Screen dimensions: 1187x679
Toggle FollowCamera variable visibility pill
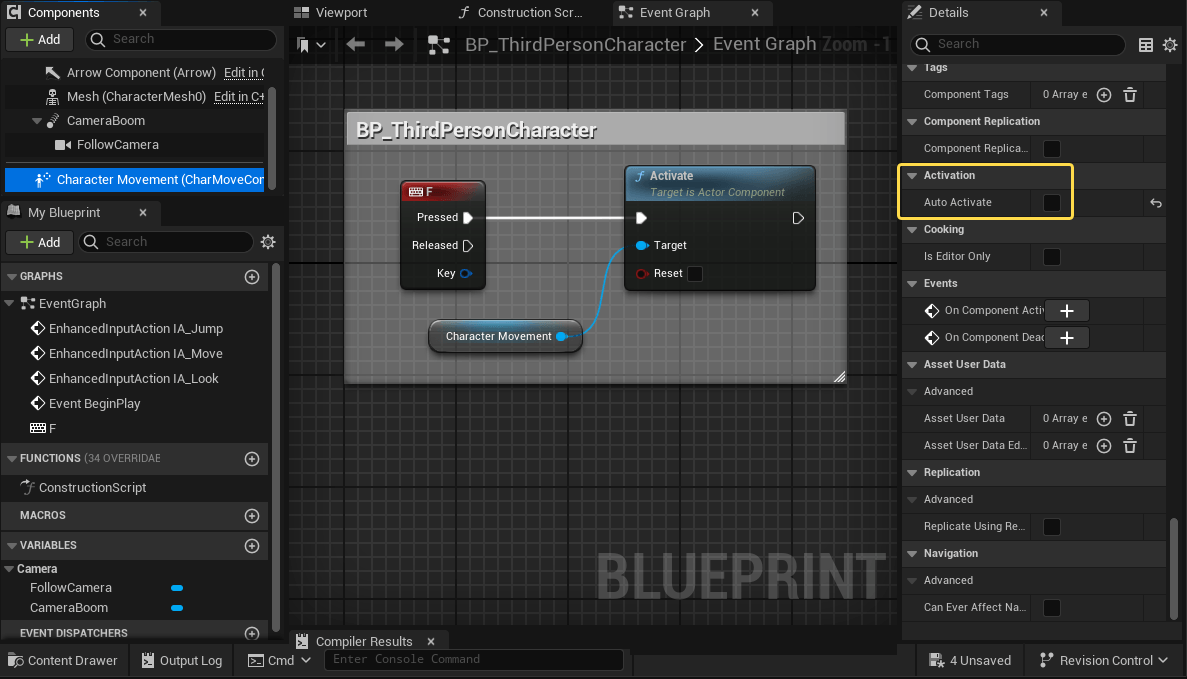(177, 588)
